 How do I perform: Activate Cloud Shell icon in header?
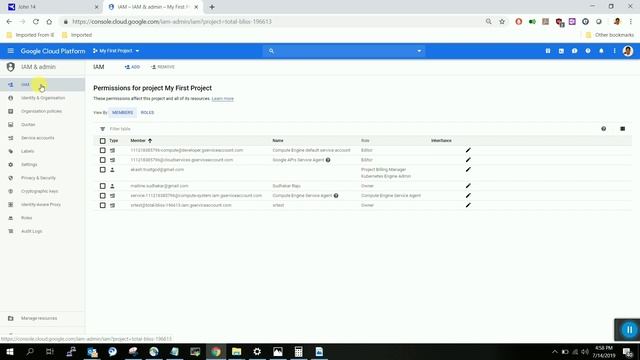point(561,51)
